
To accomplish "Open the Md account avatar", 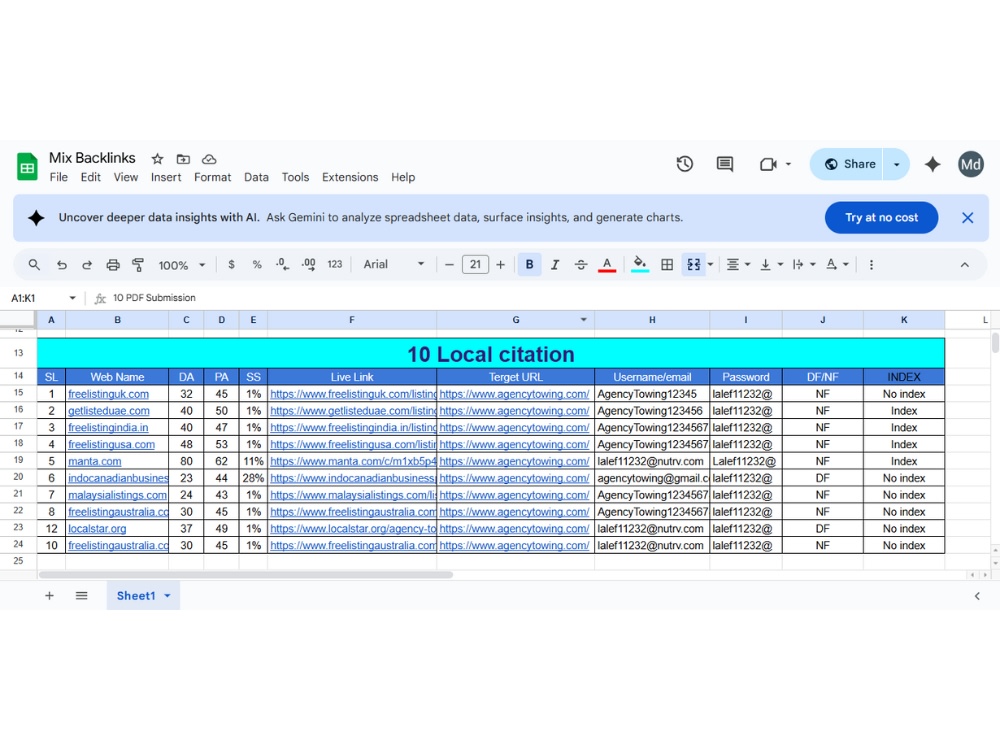I will [971, 164].
